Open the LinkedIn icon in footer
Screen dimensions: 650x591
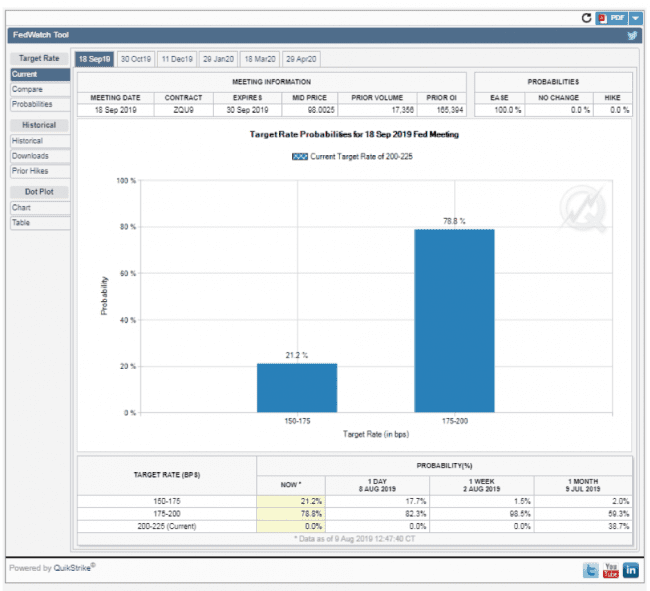pos(631,570)
